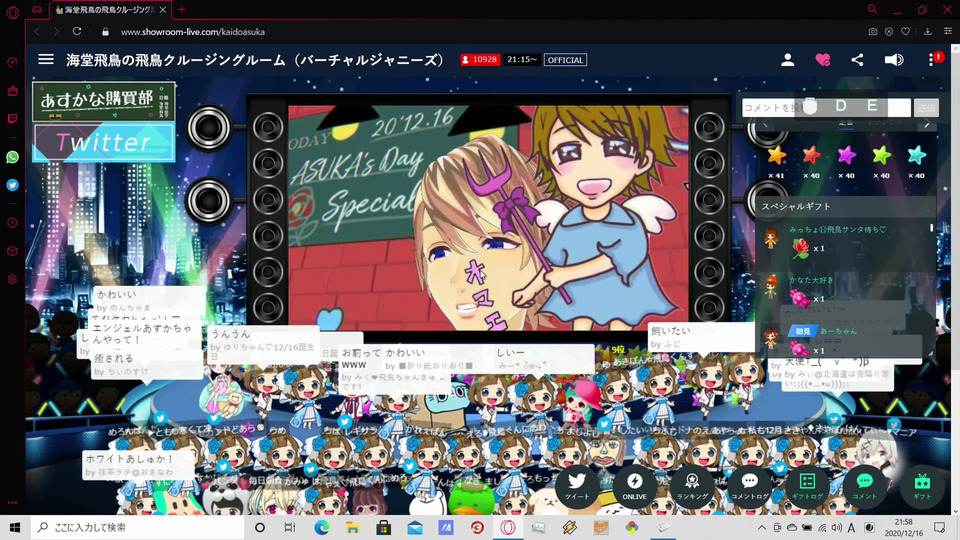
Task: Reload the page in Opera
Action: (x=77, y=31)
